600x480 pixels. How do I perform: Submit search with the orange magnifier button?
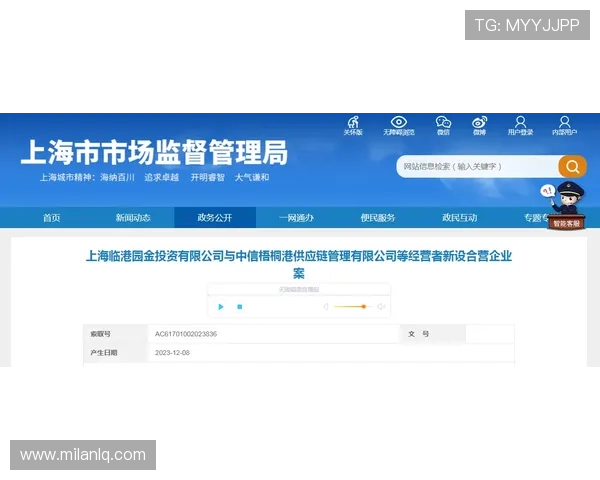coord(572,167)
